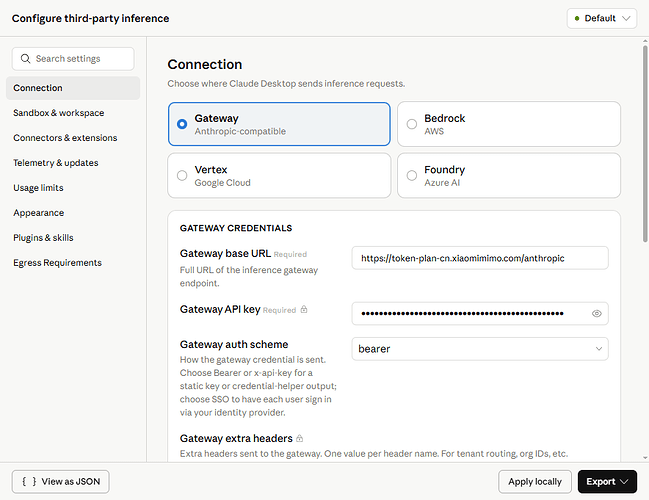Click the vertical scrollbar thumb
The height and width of the screenshot is (500, 649).
645,143
